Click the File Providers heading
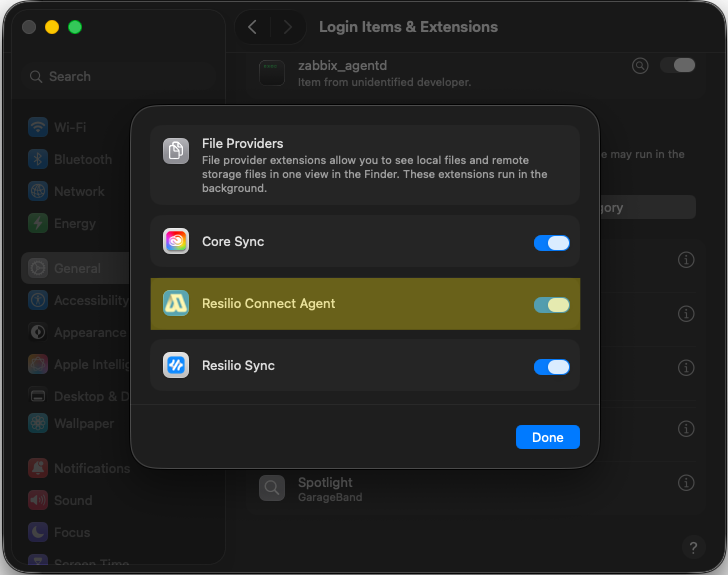This screenshot has width=728, height=575. pos(242,144)
